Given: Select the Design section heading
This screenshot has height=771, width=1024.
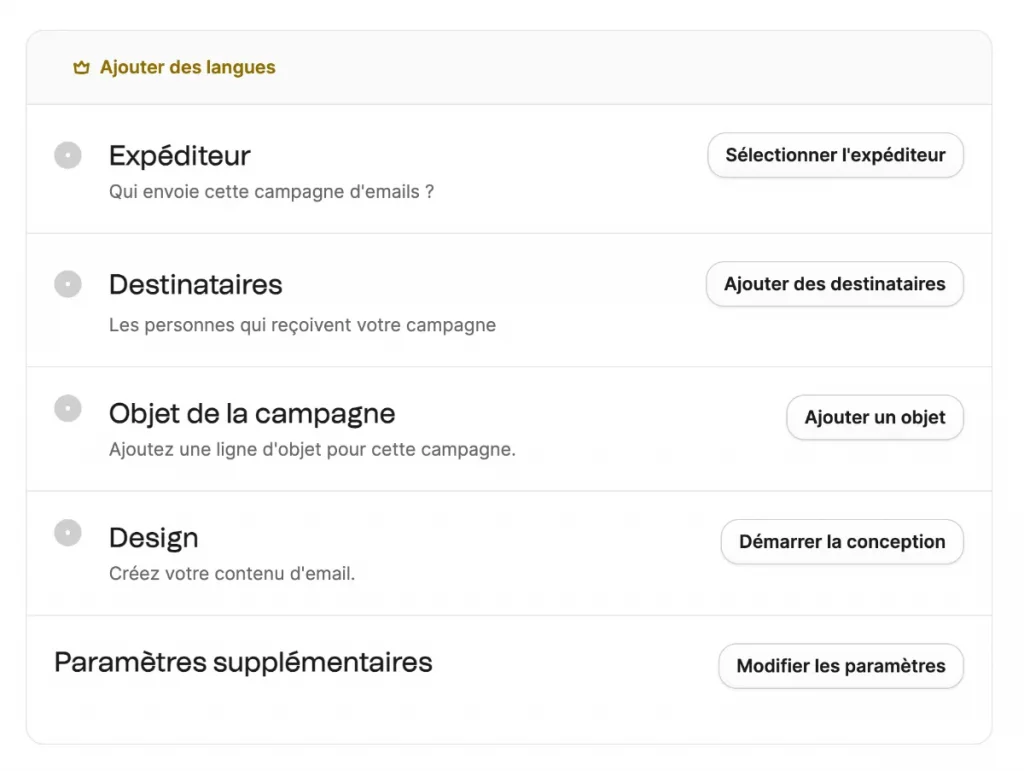Looking at the screenshot, I should pos(153,538).
